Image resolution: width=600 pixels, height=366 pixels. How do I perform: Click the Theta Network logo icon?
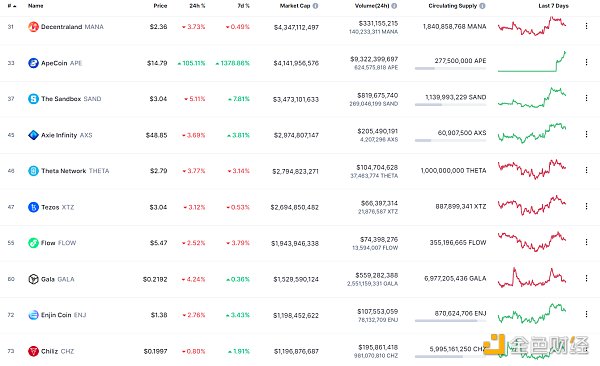[33, 171]
